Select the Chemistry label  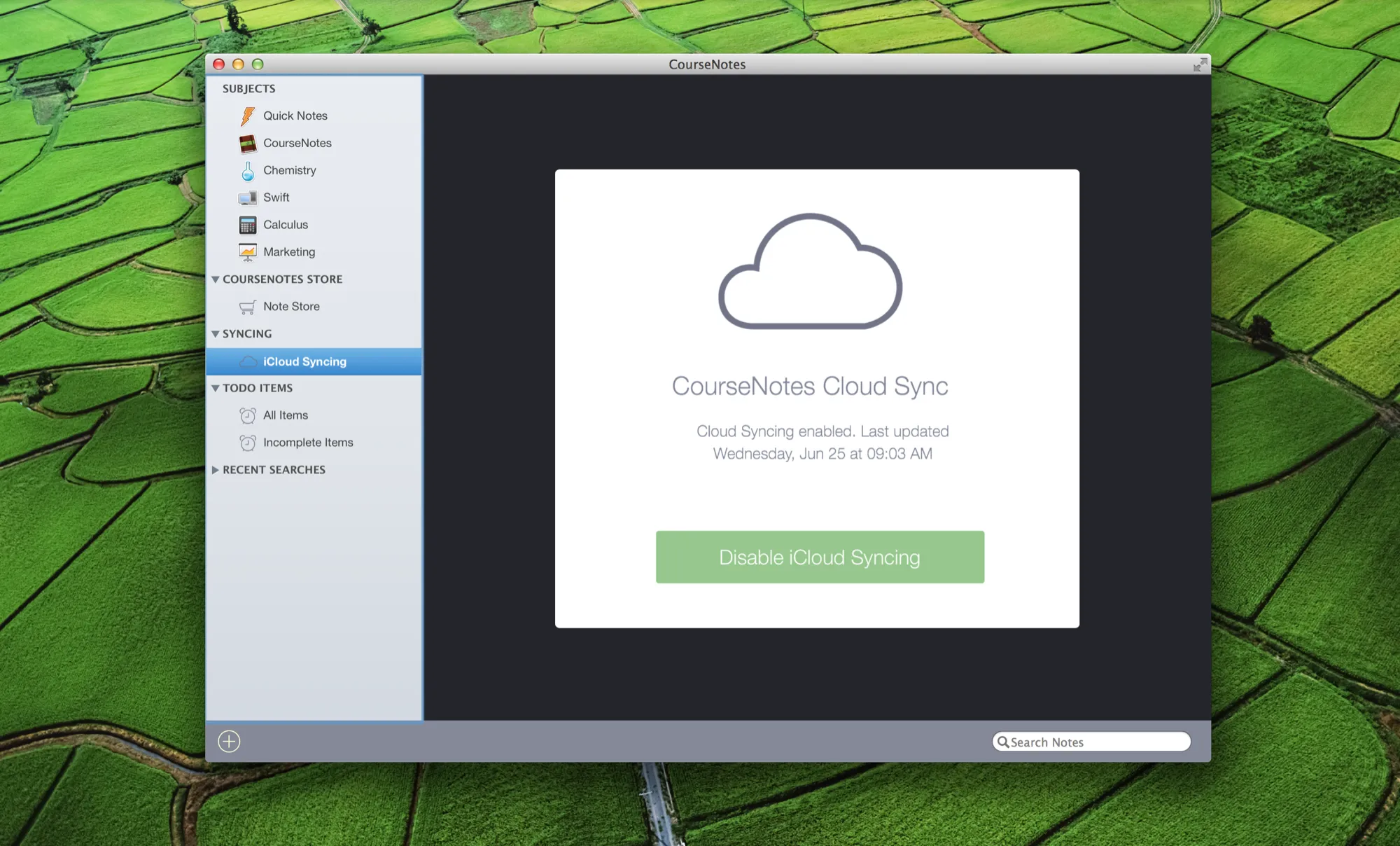(x=290, y=170)
